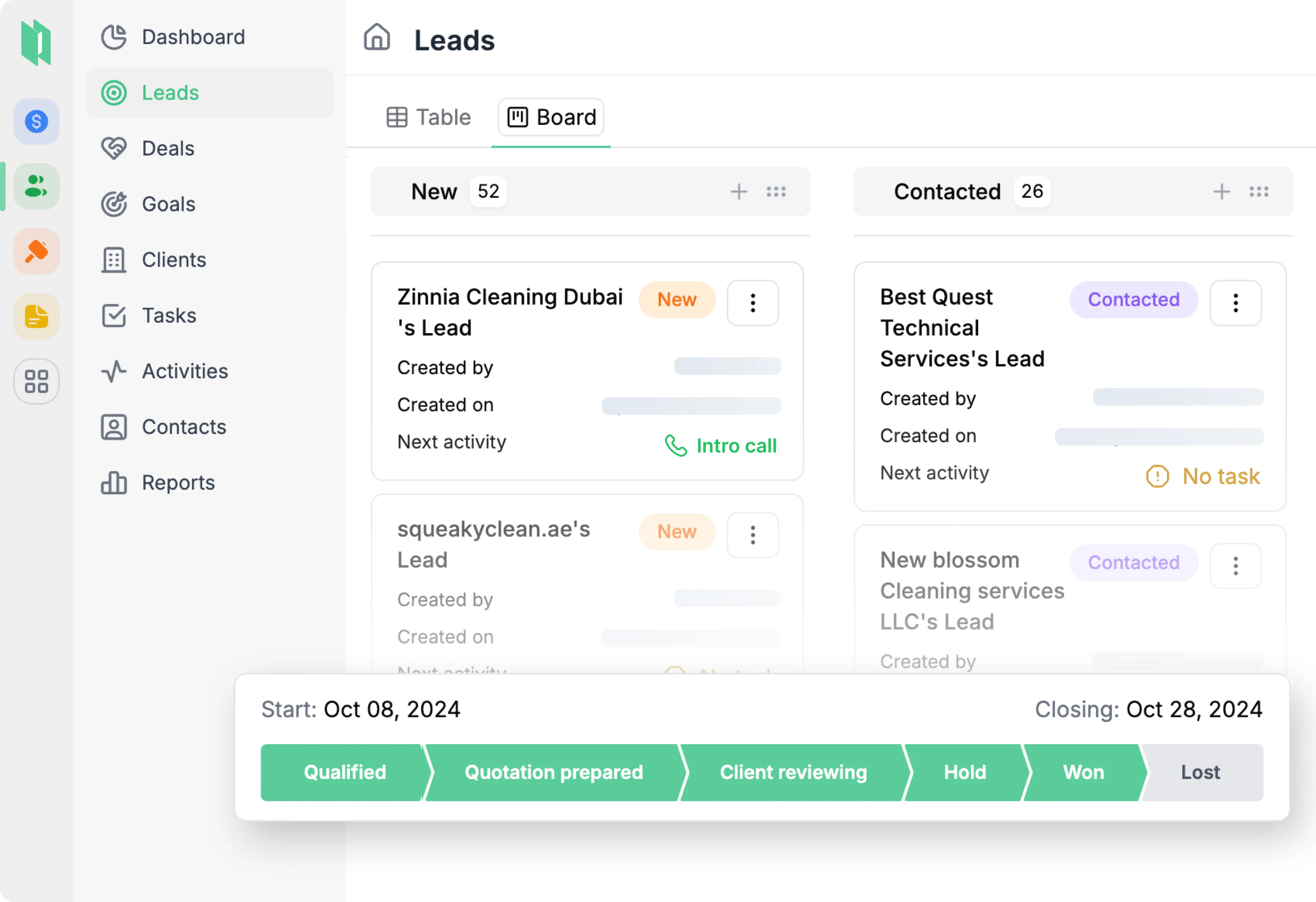This screenshot has width=1316, height=902.
Task: Open Zinnia Cleaning Dubai's Lead title
Action: 510,312
